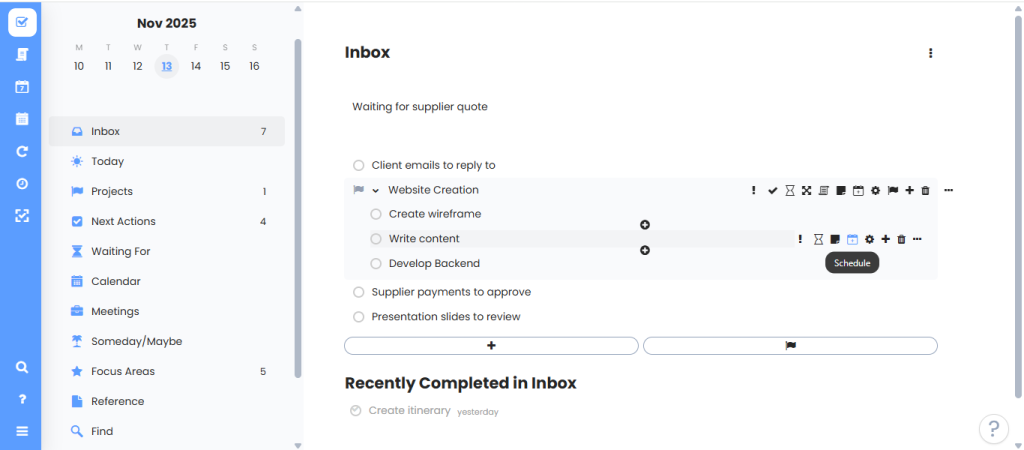Open more options ellipsis on Write content row
Screen dimensions: 1024x450
click(x=917, y=239)
